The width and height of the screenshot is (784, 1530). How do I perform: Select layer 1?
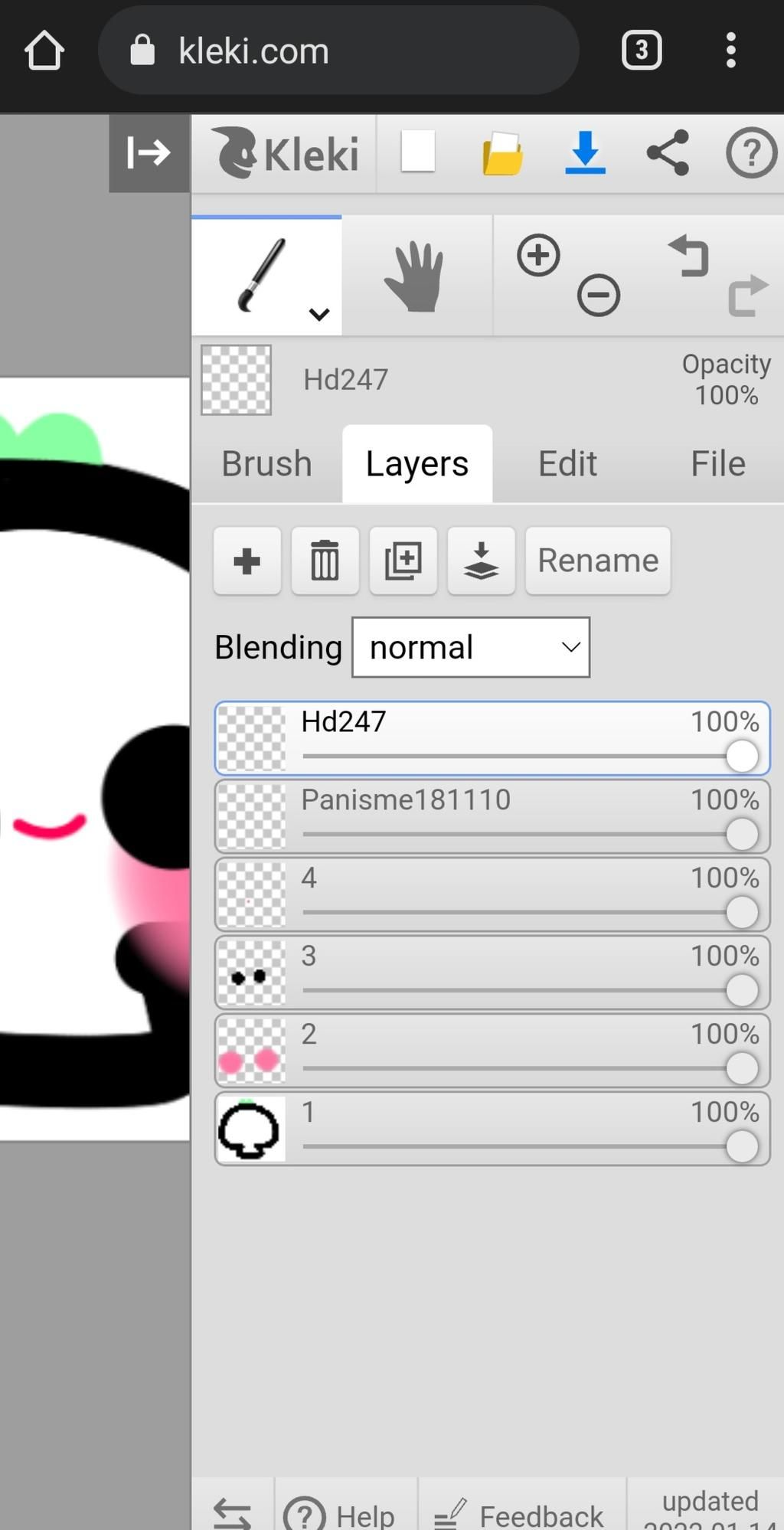(x=492, y=1129)
